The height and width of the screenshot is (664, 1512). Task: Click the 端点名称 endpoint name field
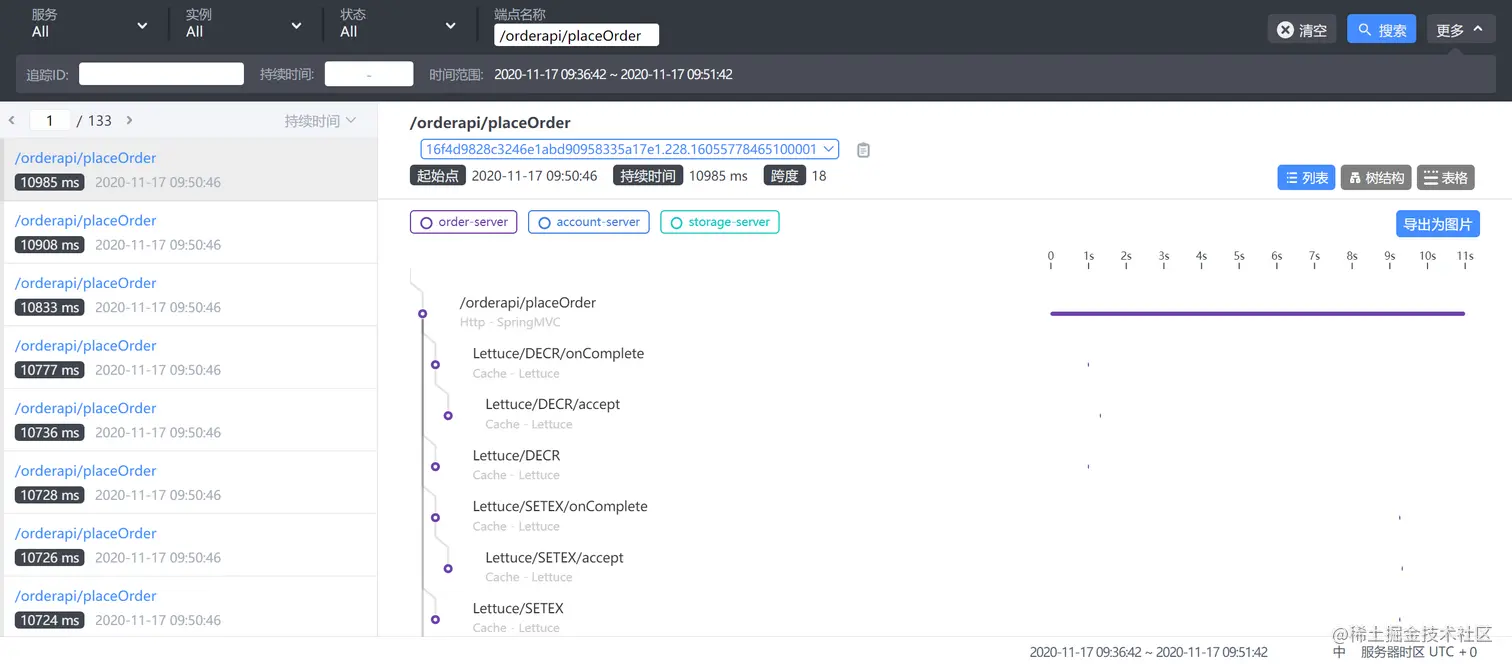tap(576, 36)
